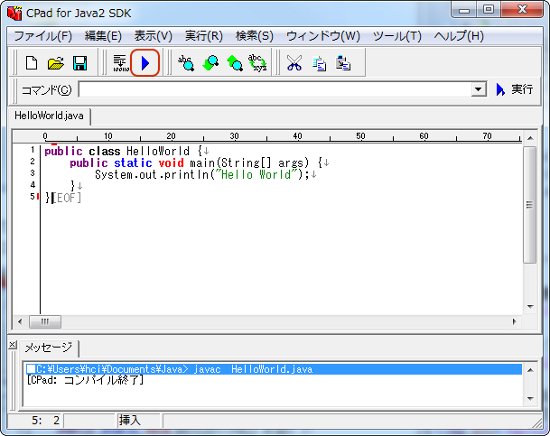The height and width of the screenshot is (436, 550).
Task: Run program with blue play arrow
Action: pos(145,63)
